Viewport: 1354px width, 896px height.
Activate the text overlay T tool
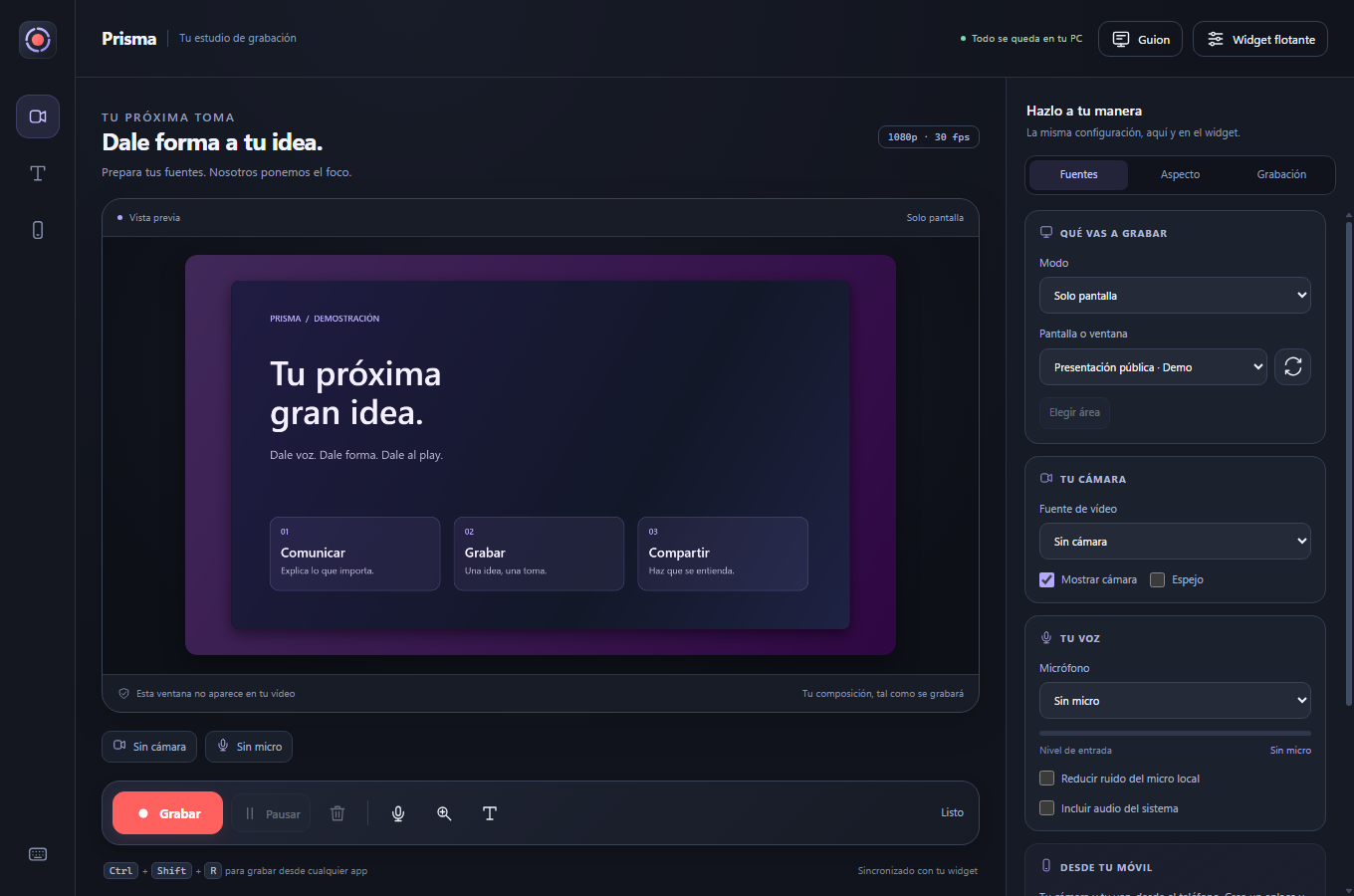pos(490,813)
